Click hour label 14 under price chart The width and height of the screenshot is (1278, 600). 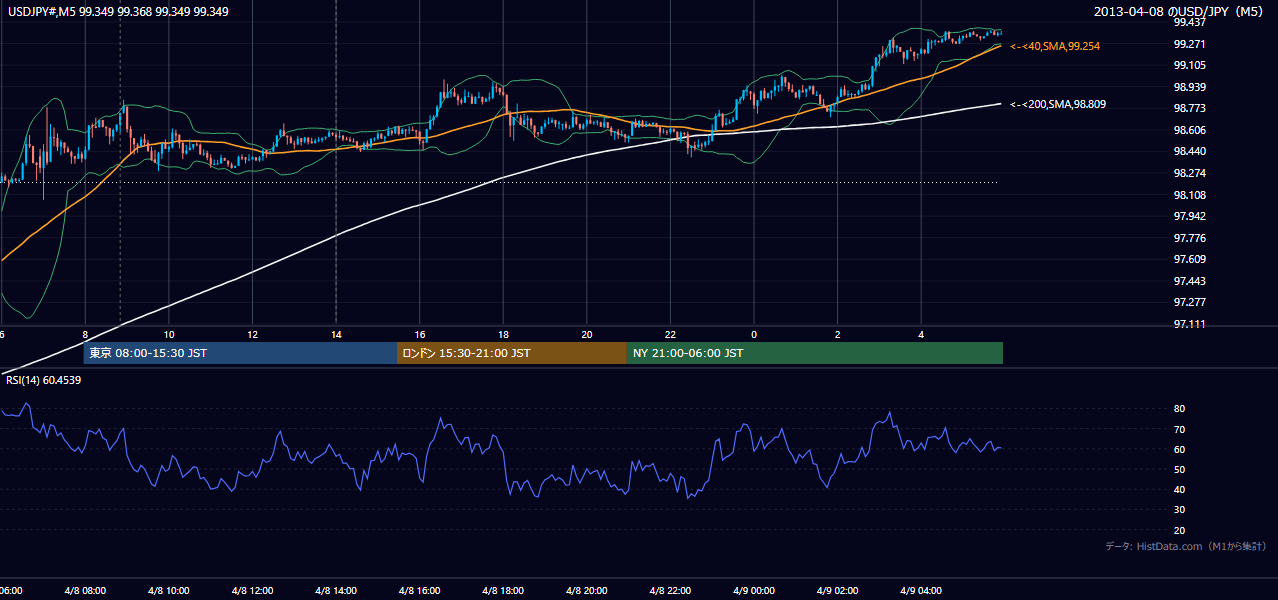[x=336, y=334]
